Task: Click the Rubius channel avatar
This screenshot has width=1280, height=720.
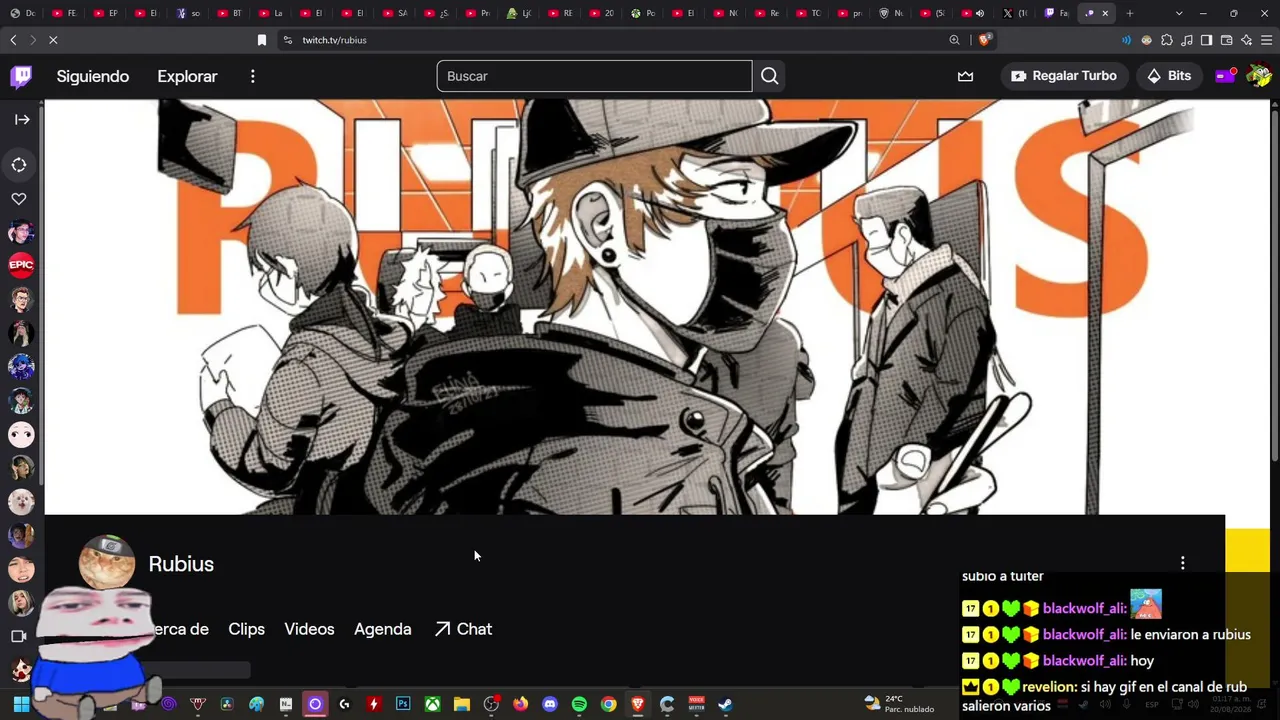Action: 107,564
